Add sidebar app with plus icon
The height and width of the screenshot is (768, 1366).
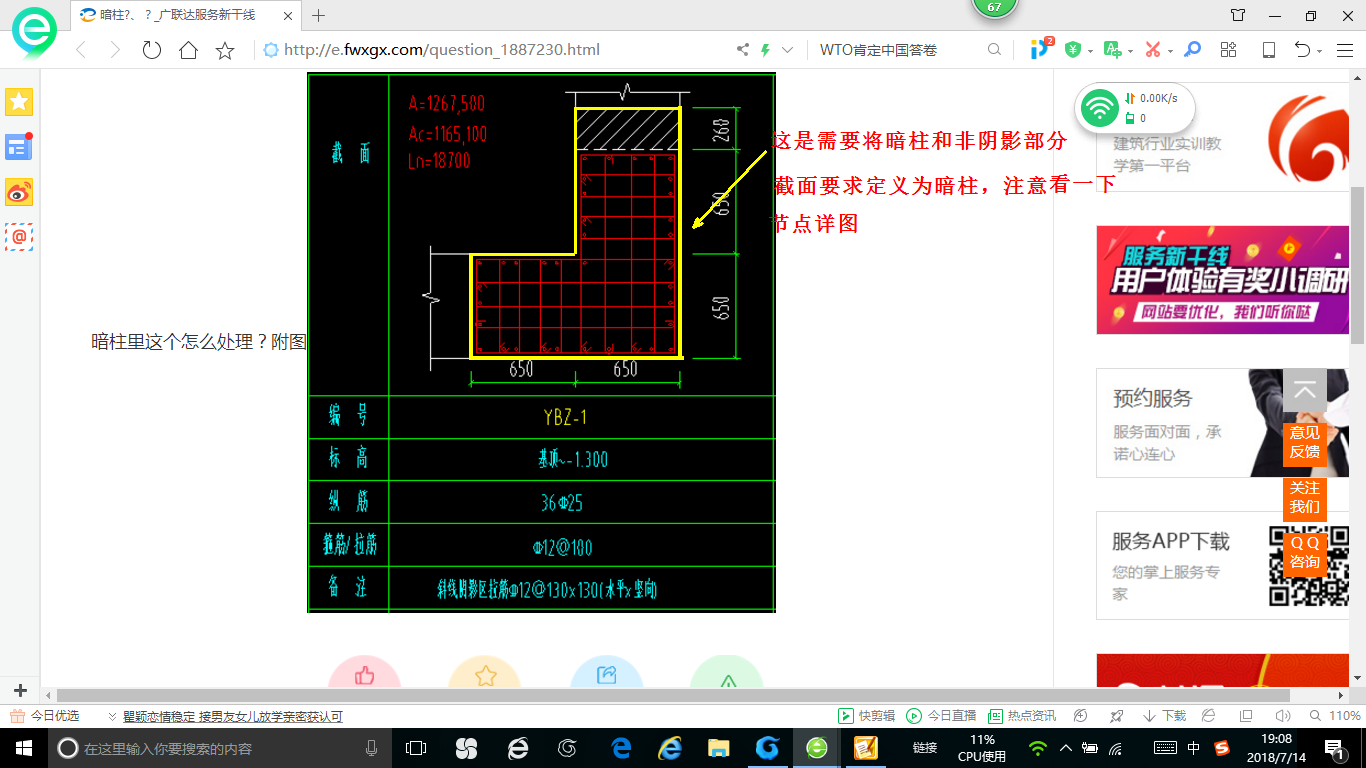[x=20, y=691]
